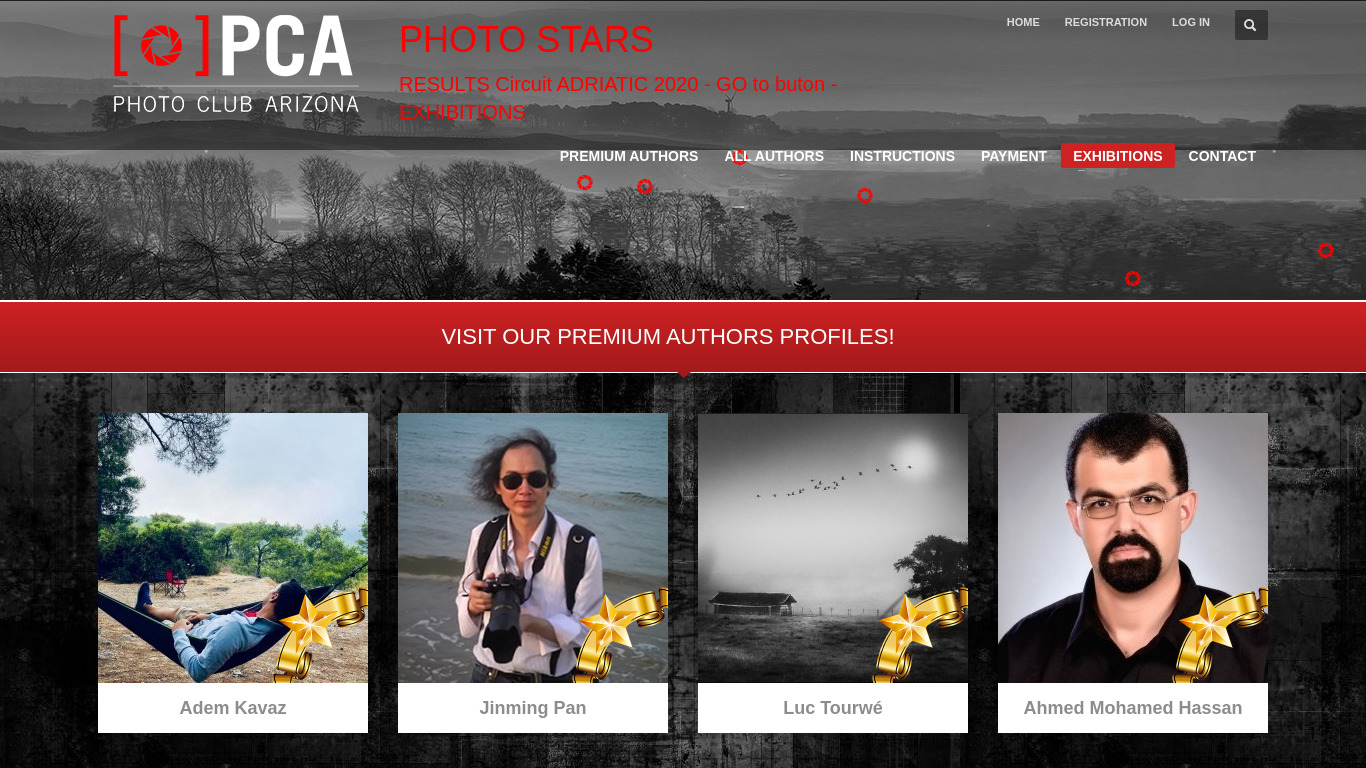
Task: Open the PREMIUM AUTHORS menu item
Action: click(629, 156)
